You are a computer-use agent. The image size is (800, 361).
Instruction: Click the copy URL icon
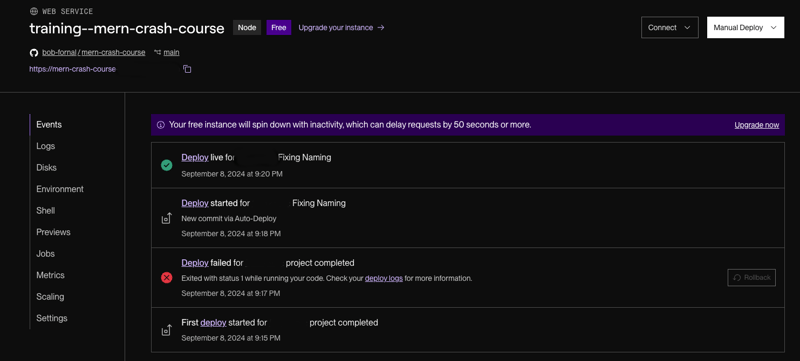(x=187, y=69)
